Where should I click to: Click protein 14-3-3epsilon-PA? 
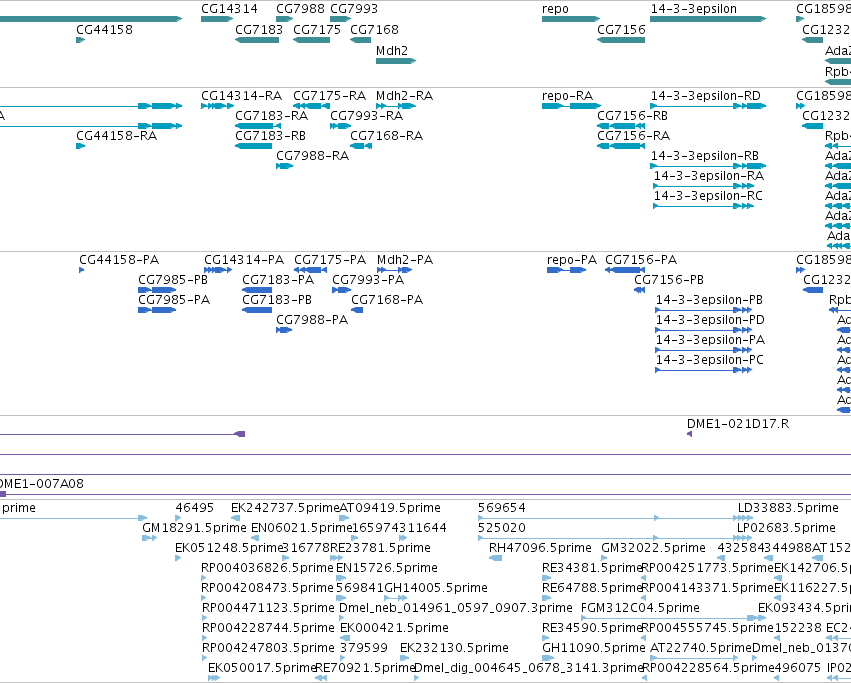pyautogui.click(x=710, y=340)
